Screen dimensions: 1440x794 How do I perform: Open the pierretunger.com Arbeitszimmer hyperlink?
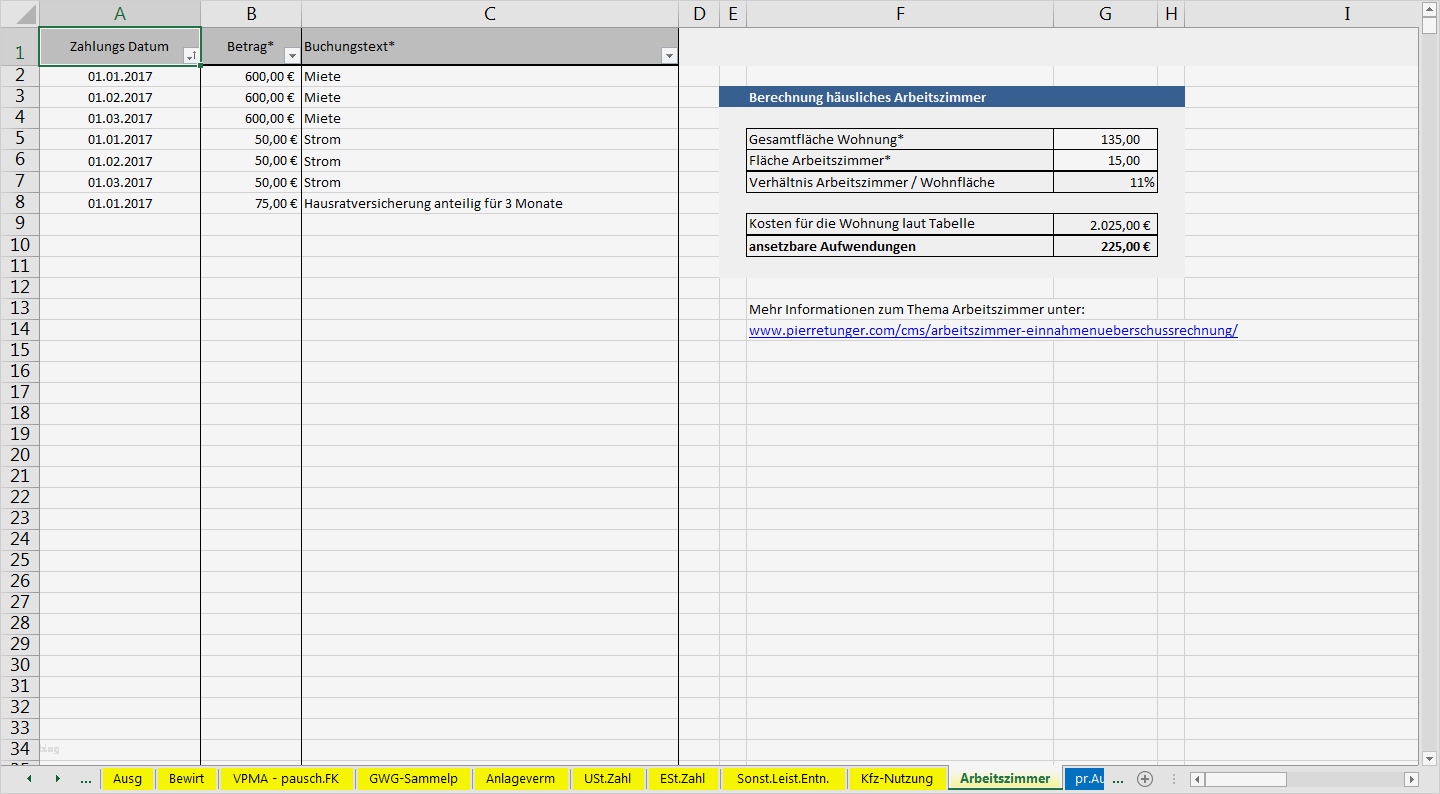tap(993, 330)
